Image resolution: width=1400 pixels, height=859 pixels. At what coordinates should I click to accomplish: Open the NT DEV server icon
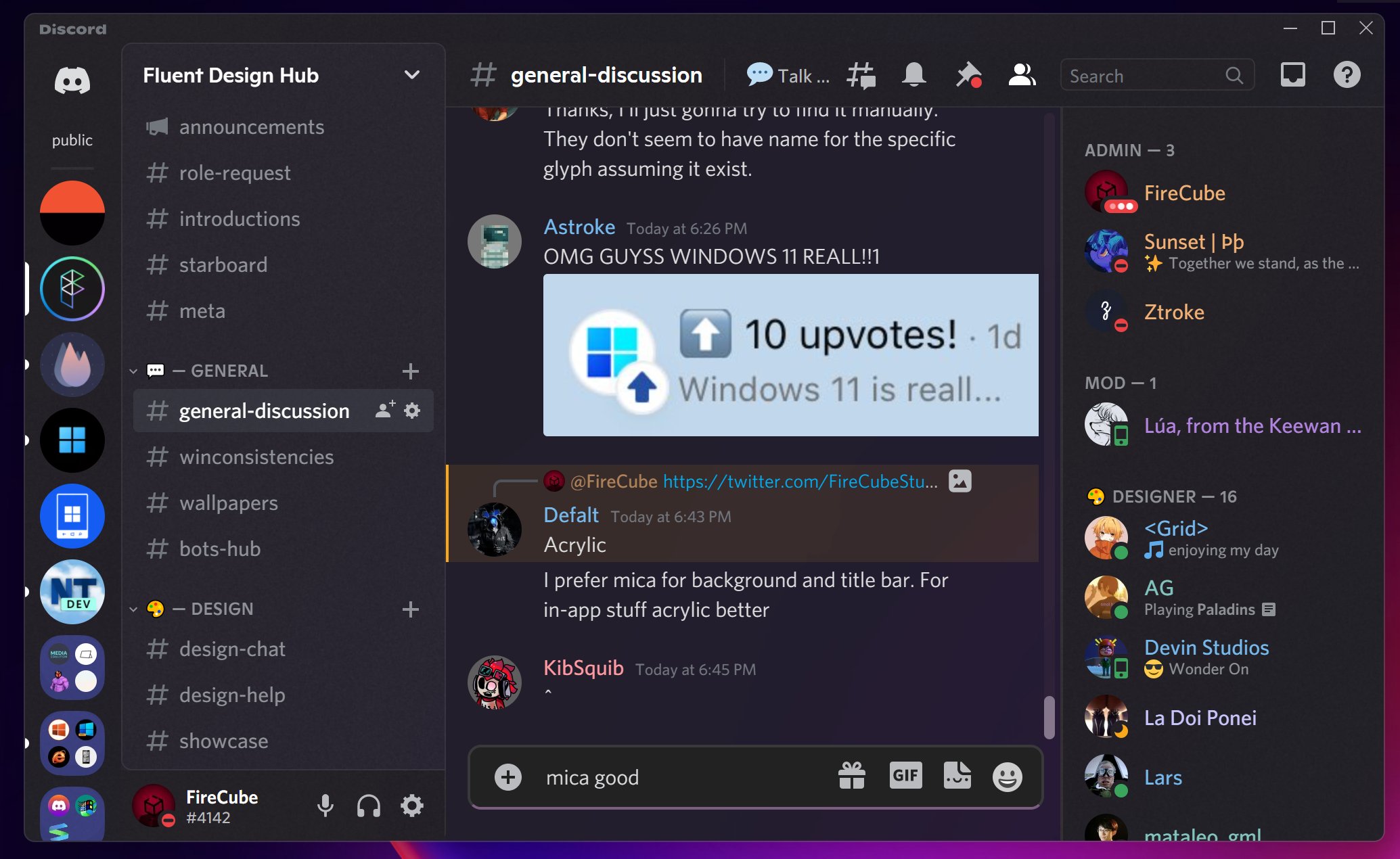tap(72, 592)
